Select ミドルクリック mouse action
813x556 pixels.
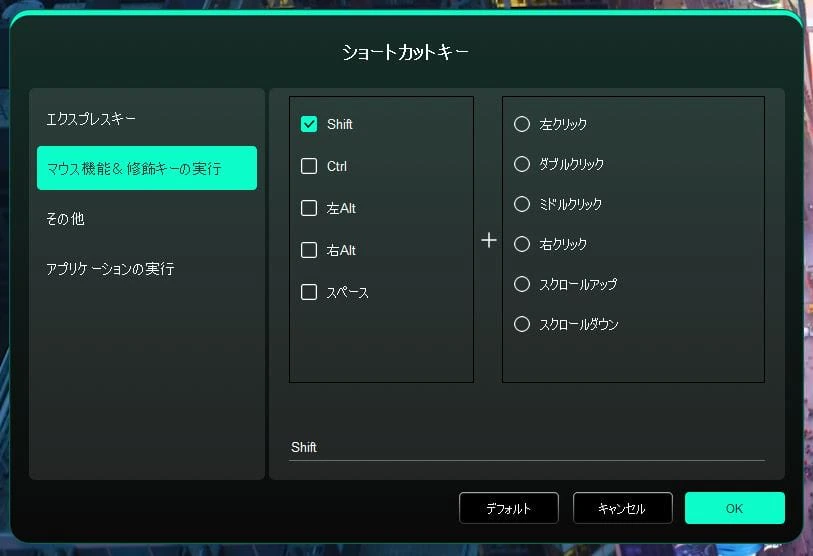[x=521, y=204]
